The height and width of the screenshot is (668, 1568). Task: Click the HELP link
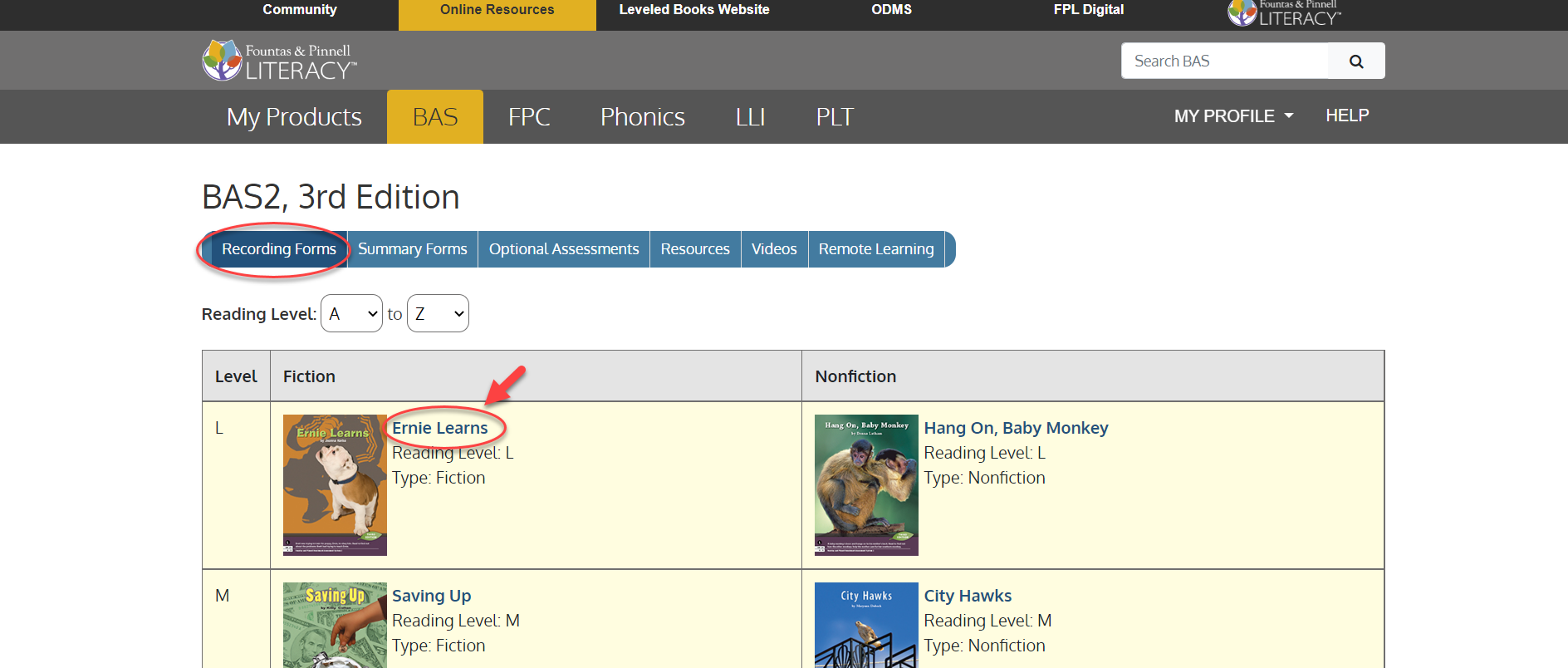click(x=1346, y=115)
